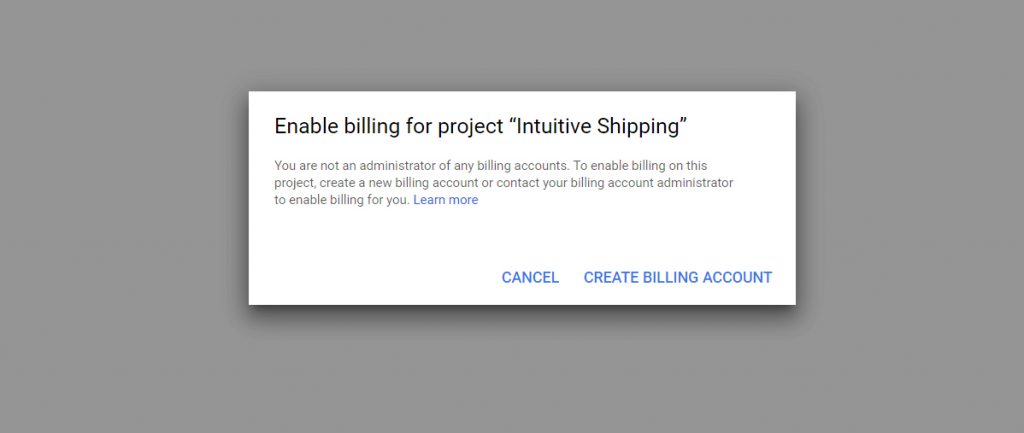Click the word "project," starting second message line

[295, 183]
